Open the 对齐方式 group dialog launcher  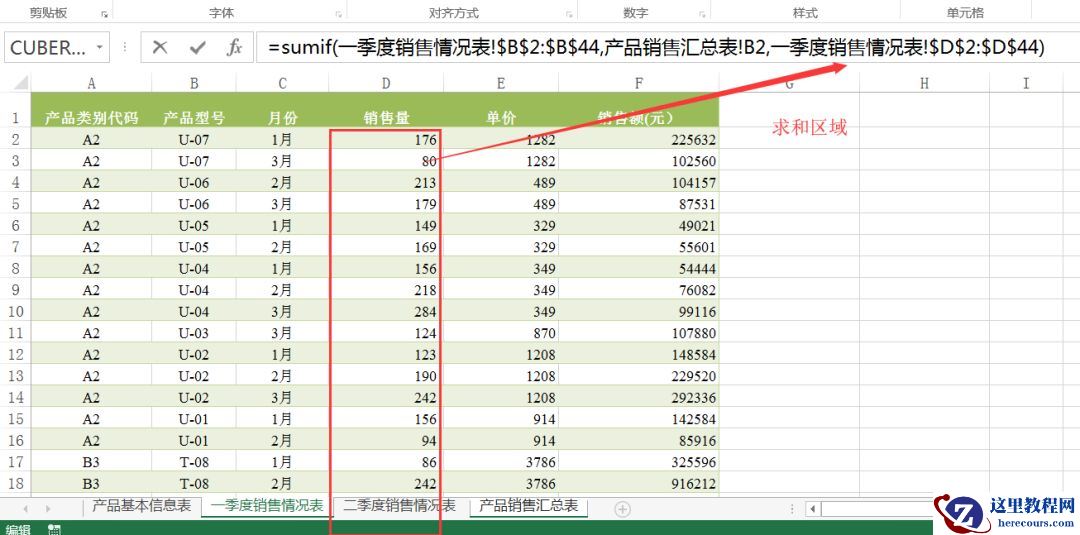coord(570,14)
